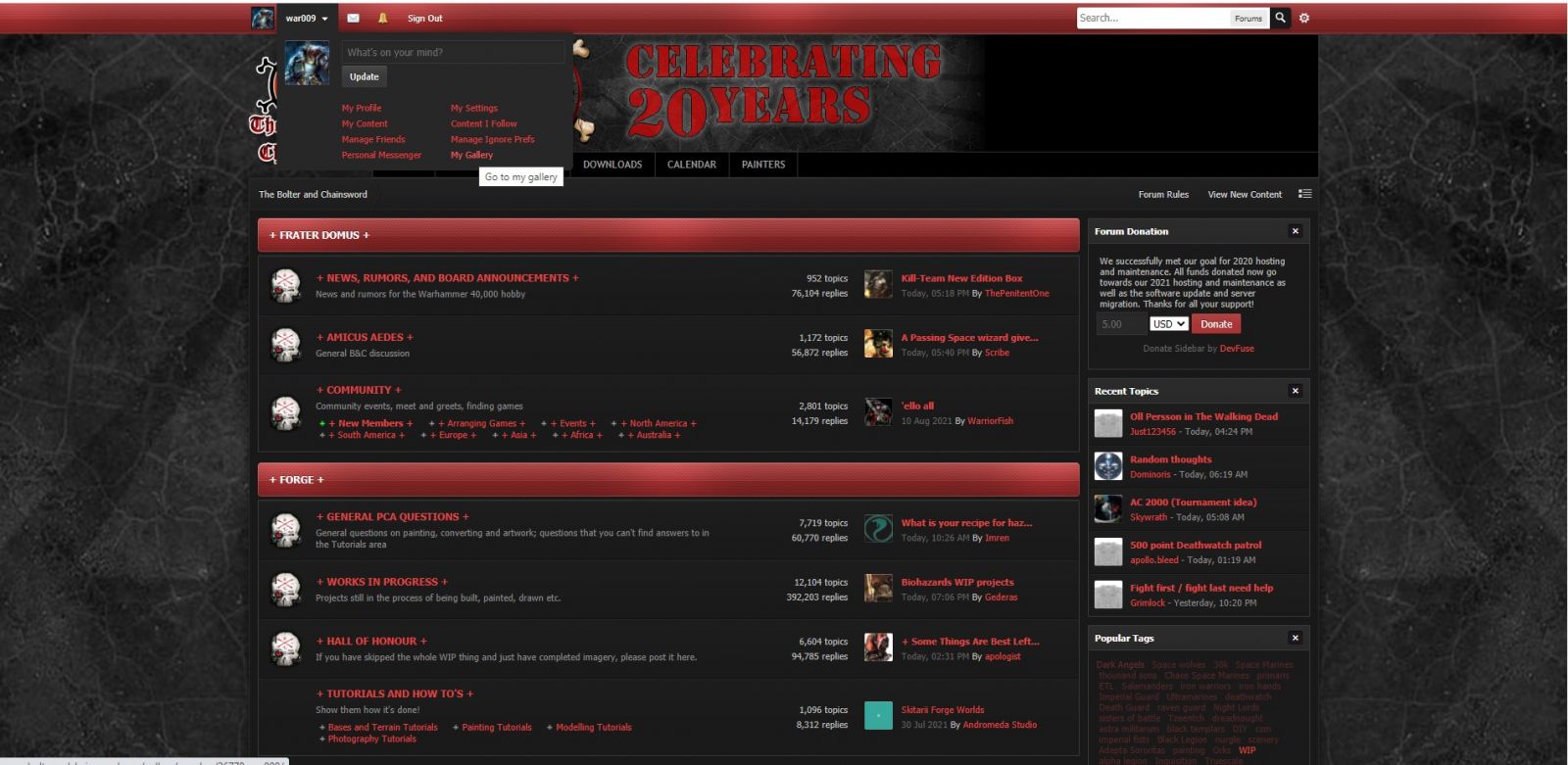Open the USD currency dropdown
The image size is (1568, 765).
click(1168, 324)
